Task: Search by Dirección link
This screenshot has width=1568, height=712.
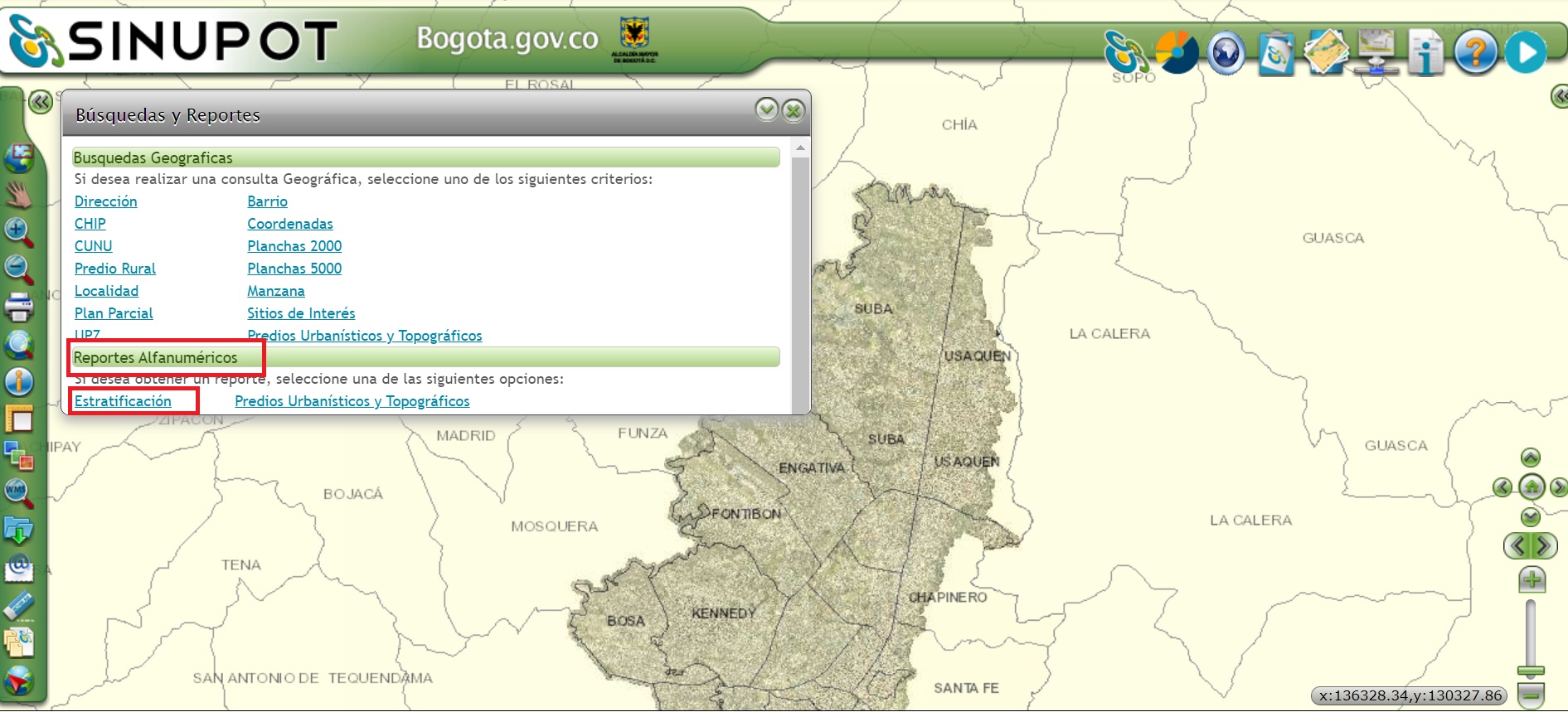Action: 106,201
